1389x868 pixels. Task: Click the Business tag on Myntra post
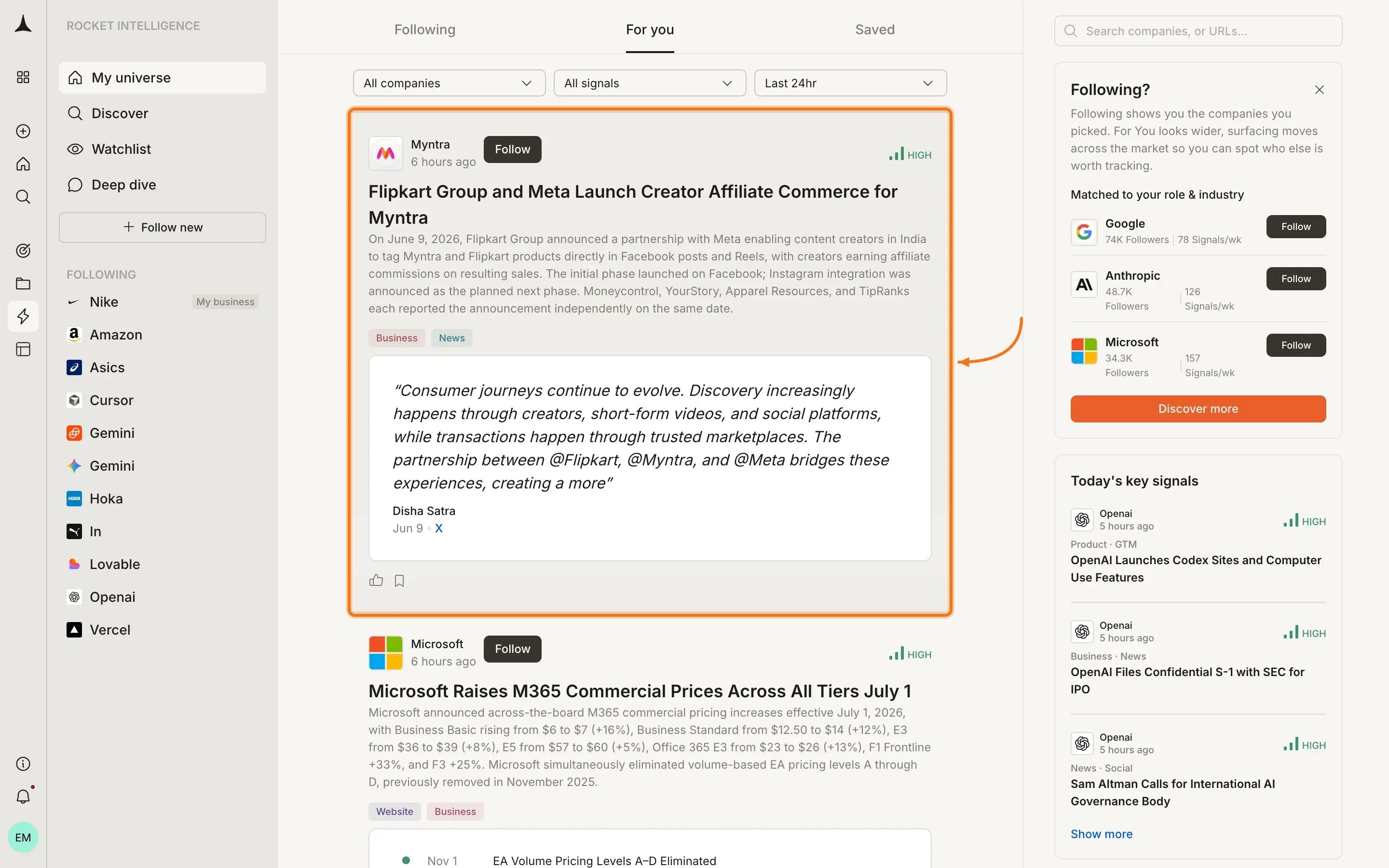click(x=396, y=338)
